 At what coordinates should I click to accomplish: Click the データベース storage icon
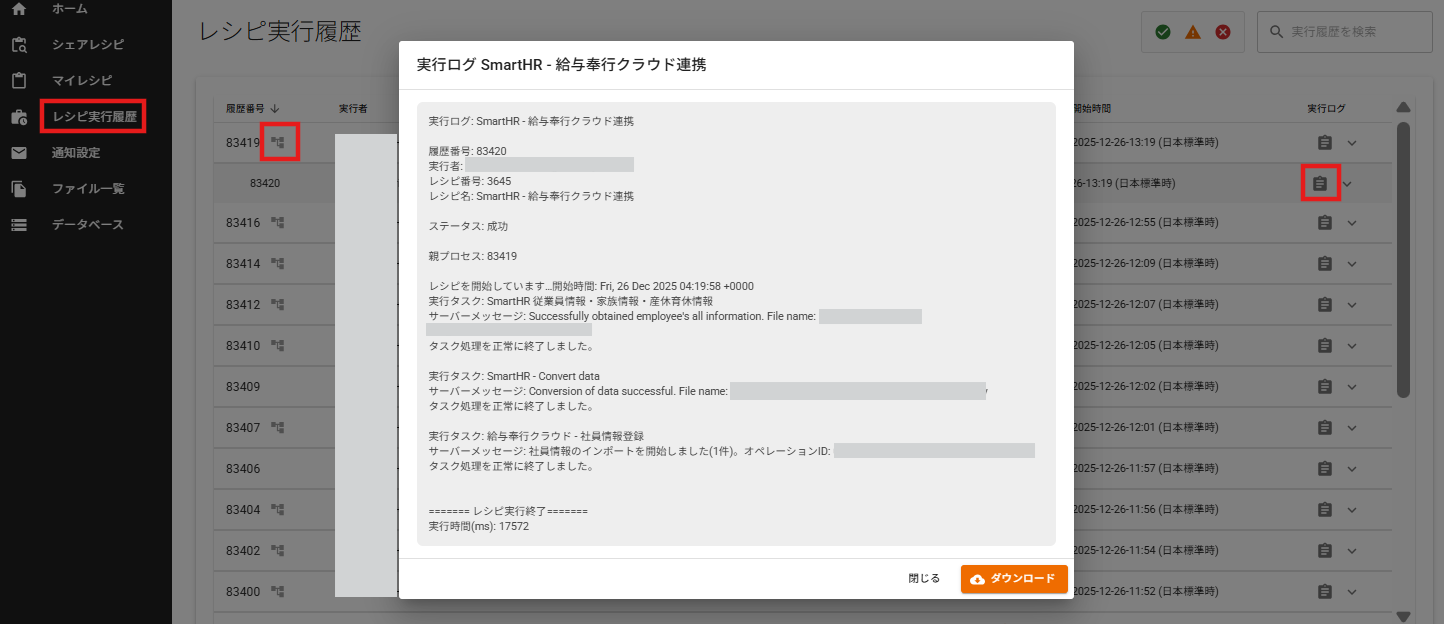[19, 225]
